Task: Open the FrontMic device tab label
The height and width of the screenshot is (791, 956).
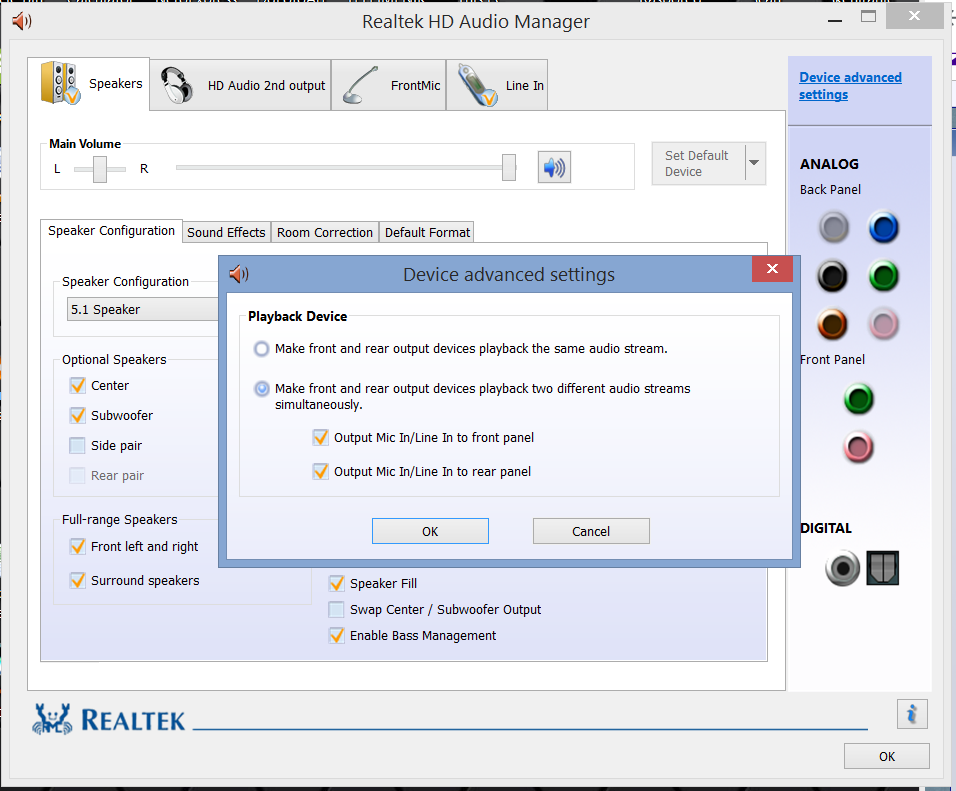Action: [x=415, y=86]
